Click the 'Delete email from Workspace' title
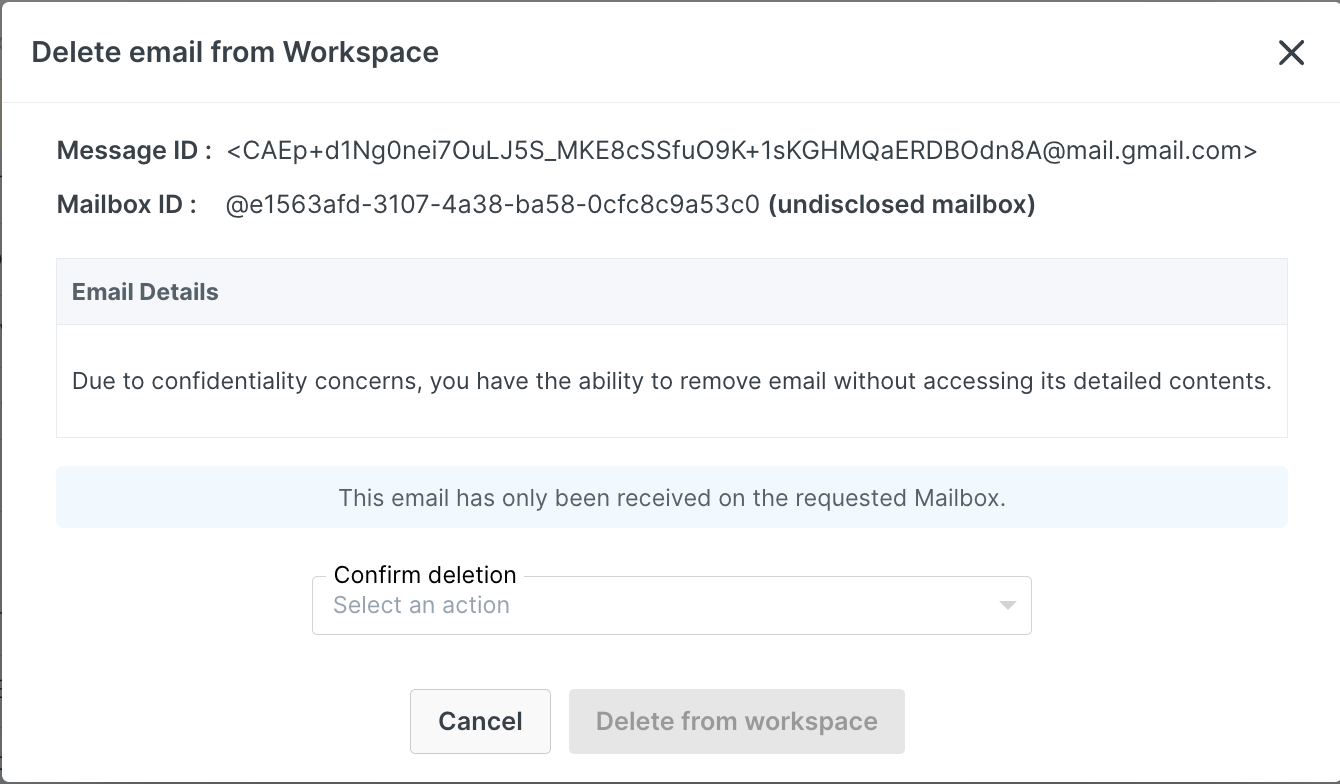 [x=235, y=52]
